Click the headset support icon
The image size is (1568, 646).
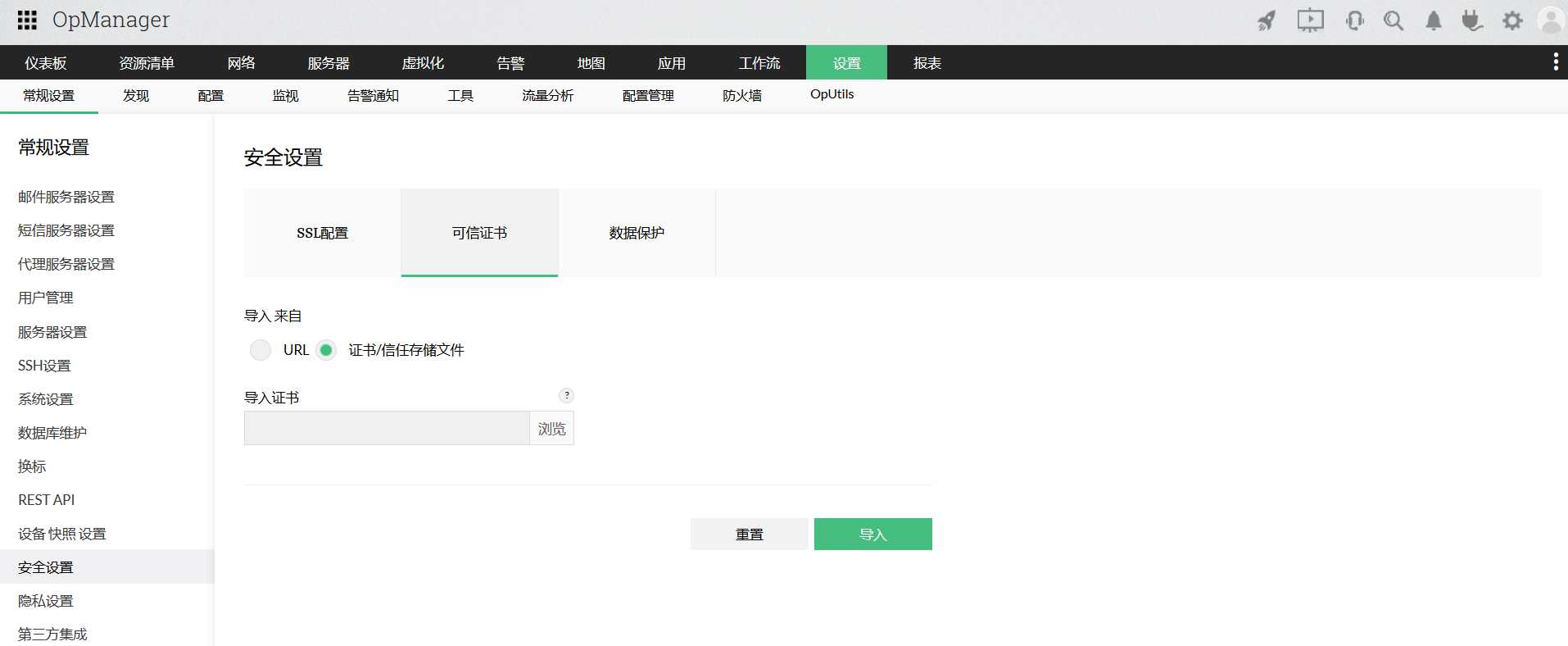[x=1354, y=20]
